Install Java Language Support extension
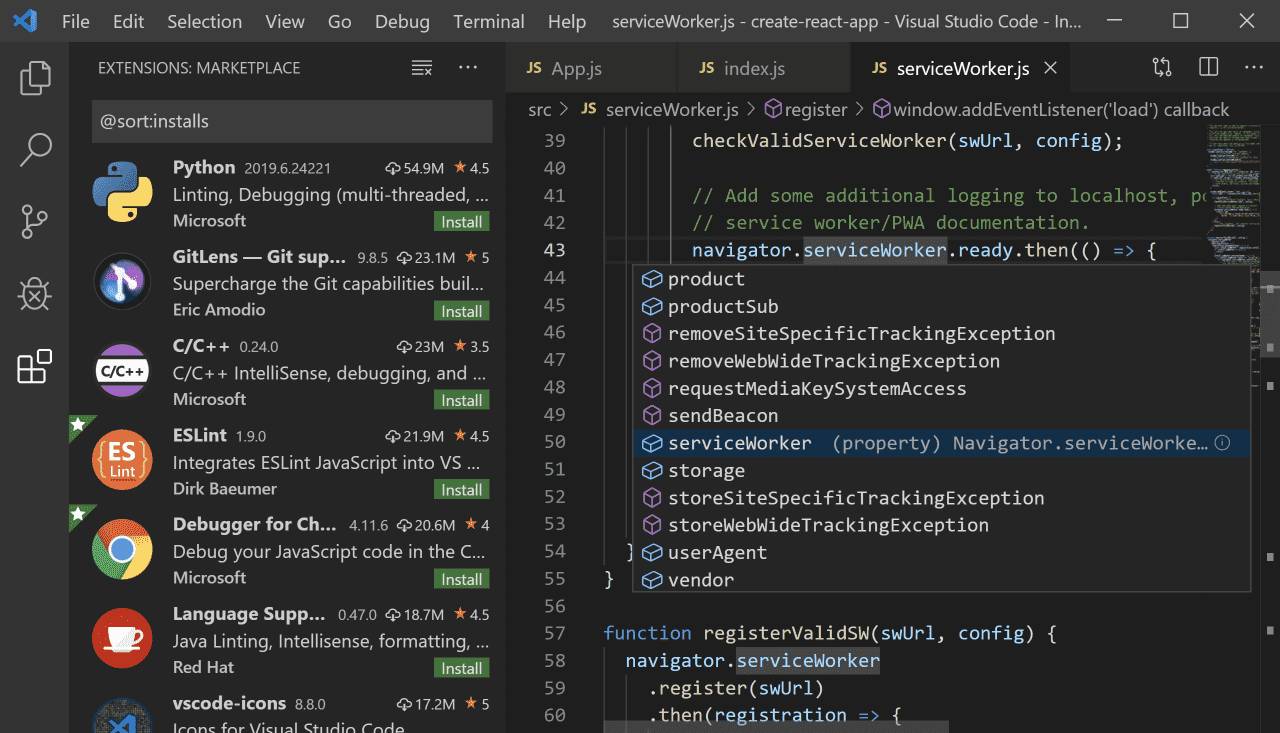 click(462, 668)
